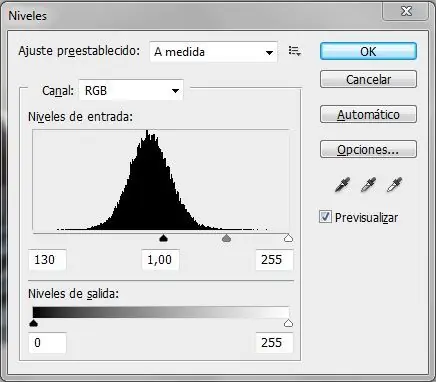Open the Canal RGB dropdown
Viewport: 436px width, 382px height.
point(131,90)
